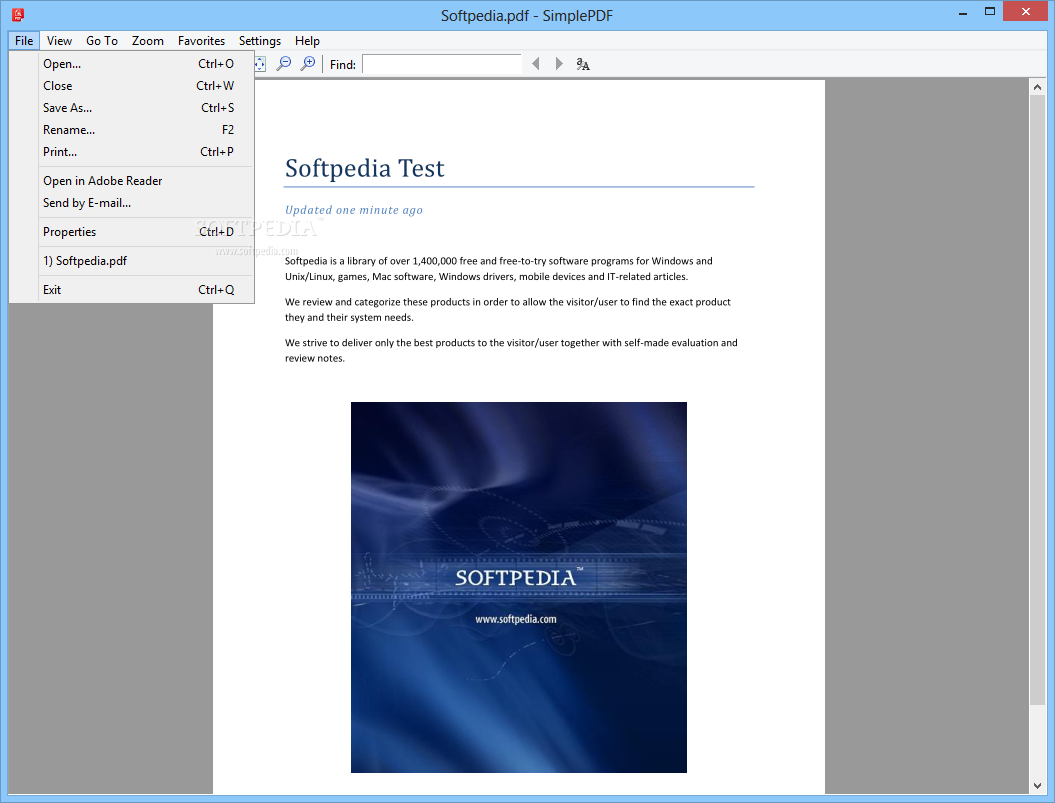The image size is (1055, 803).
Task: Open the Zoom menu
Action: (x=147, y=40)
